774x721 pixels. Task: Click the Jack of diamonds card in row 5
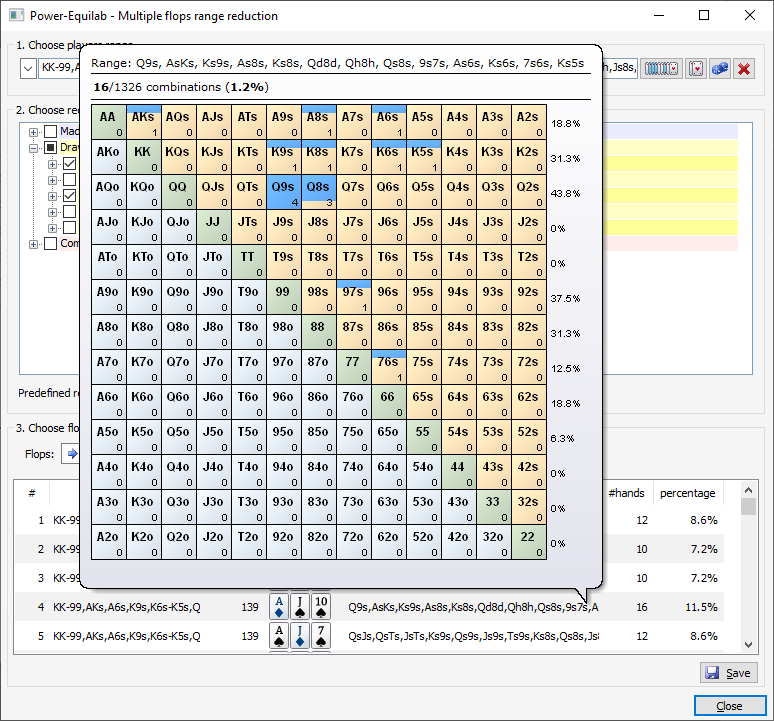pos(300,636)
